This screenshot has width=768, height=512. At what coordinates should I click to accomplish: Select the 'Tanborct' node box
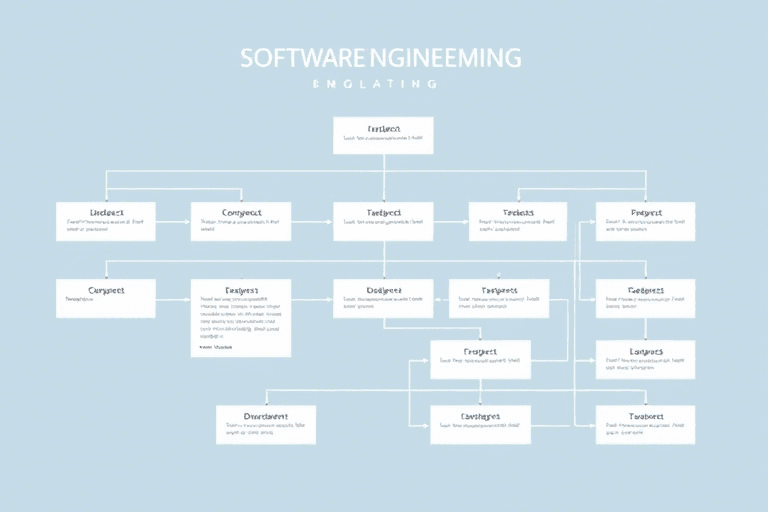tap(645, 424)
